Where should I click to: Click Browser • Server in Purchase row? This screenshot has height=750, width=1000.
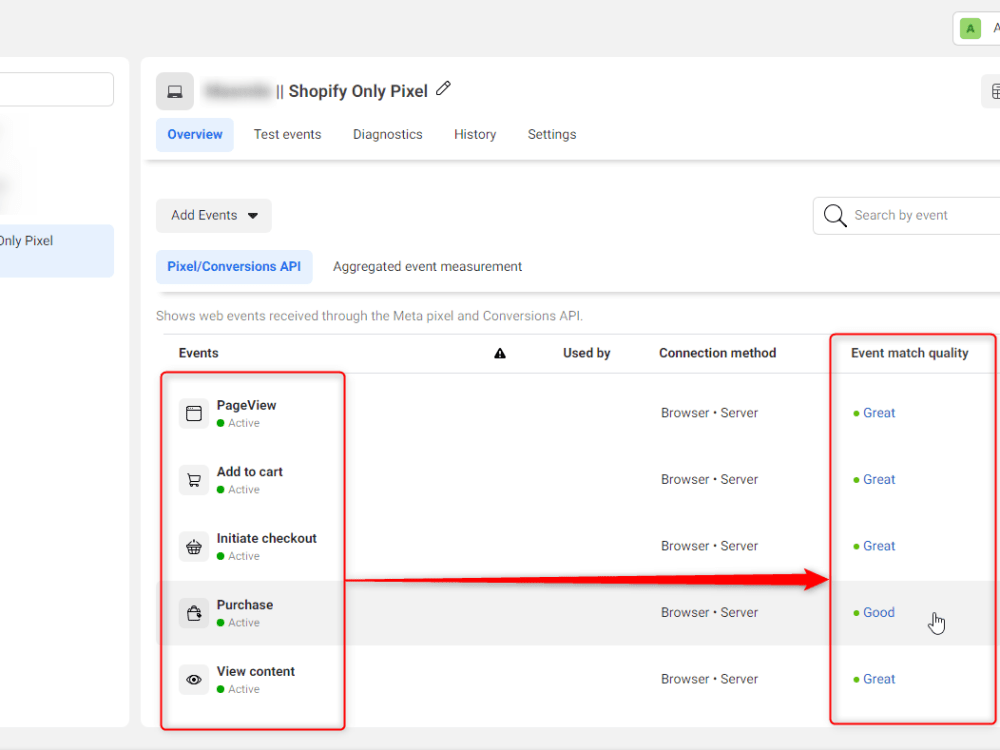[709, 613]
